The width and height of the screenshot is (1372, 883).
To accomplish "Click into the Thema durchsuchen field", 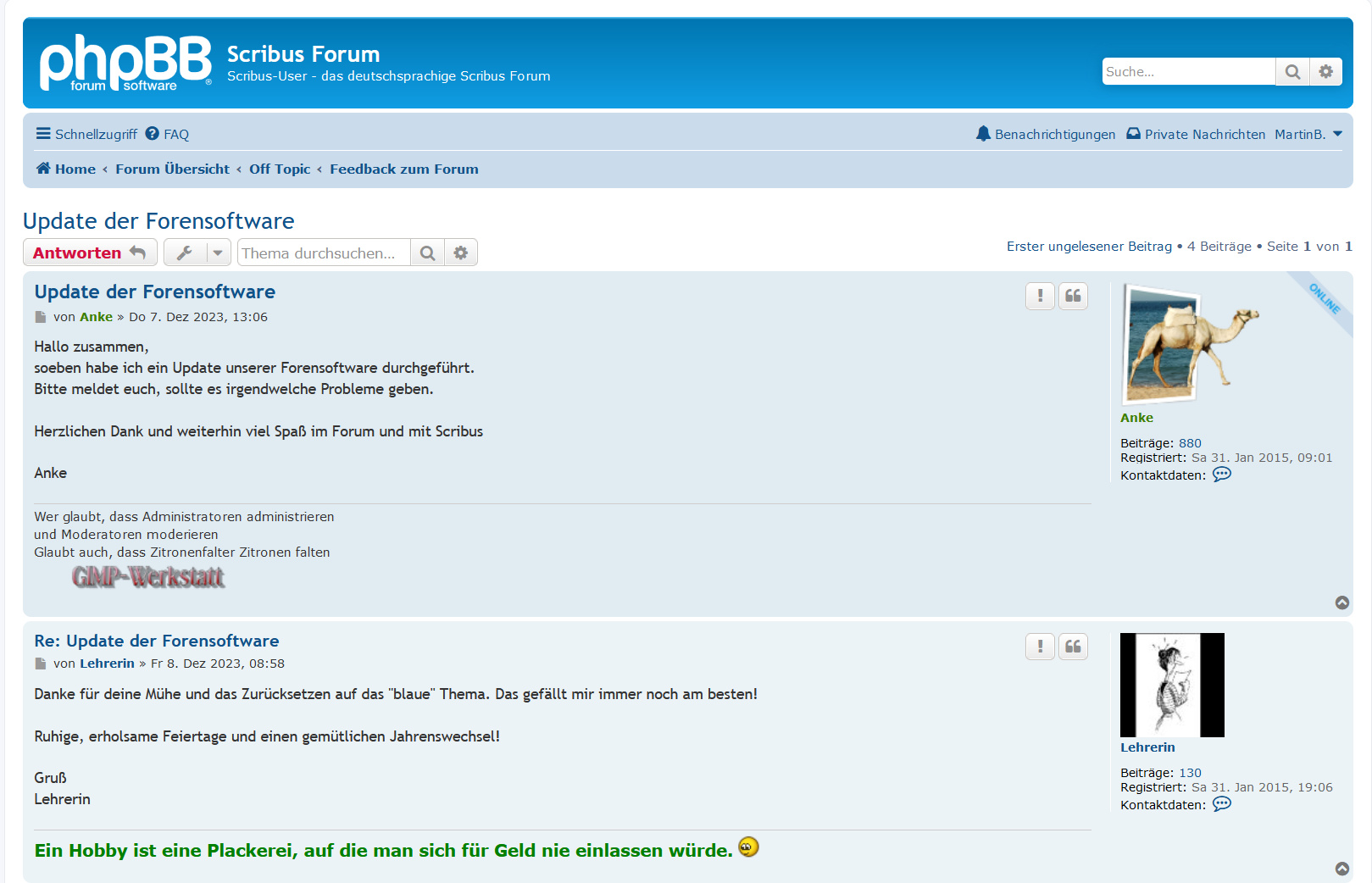I will [x=324, y=253].
